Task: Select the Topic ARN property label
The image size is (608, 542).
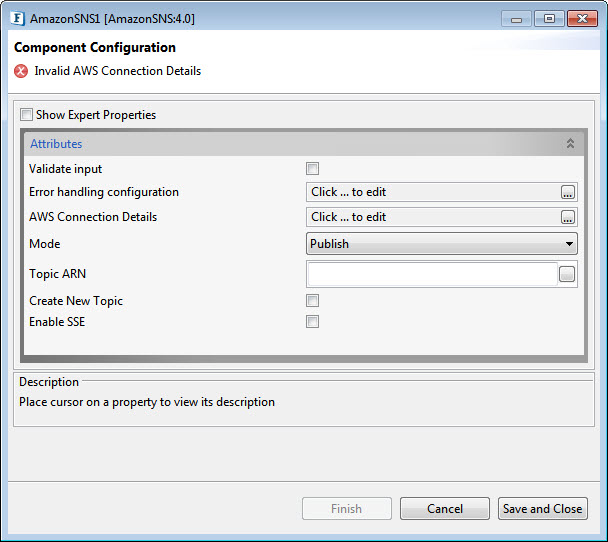Action: [57, 274]
